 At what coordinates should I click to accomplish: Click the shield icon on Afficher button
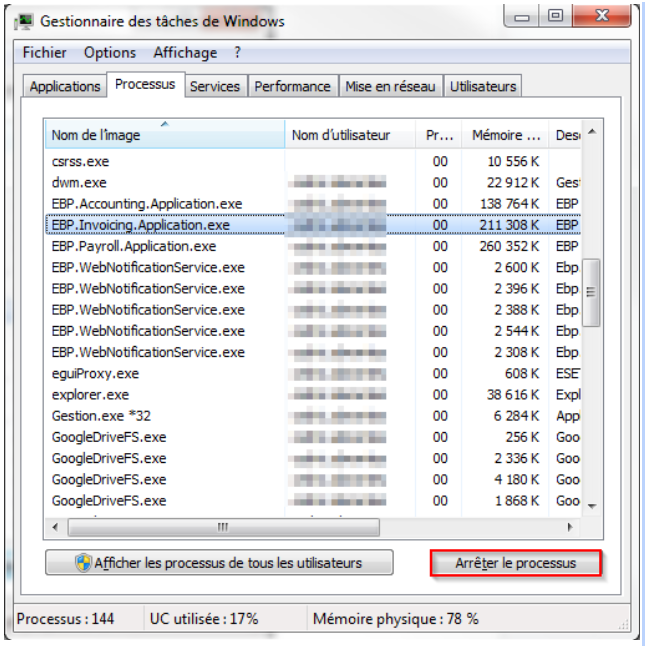(x=83, y=563)
